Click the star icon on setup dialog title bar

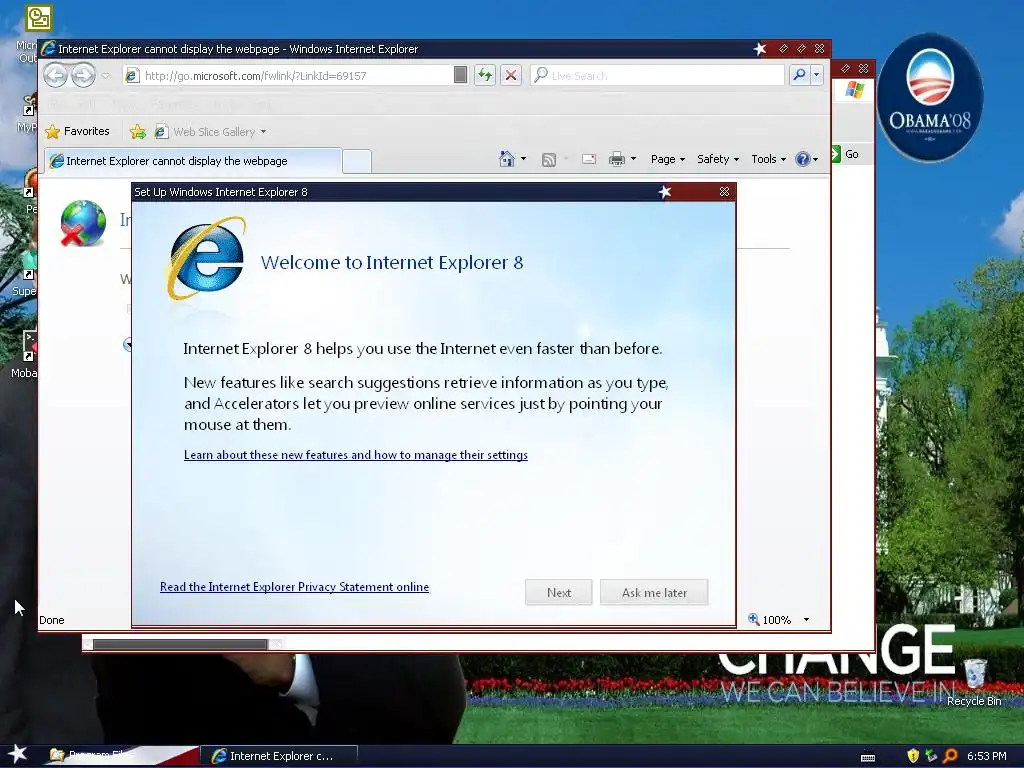click(x=665, y=192)
